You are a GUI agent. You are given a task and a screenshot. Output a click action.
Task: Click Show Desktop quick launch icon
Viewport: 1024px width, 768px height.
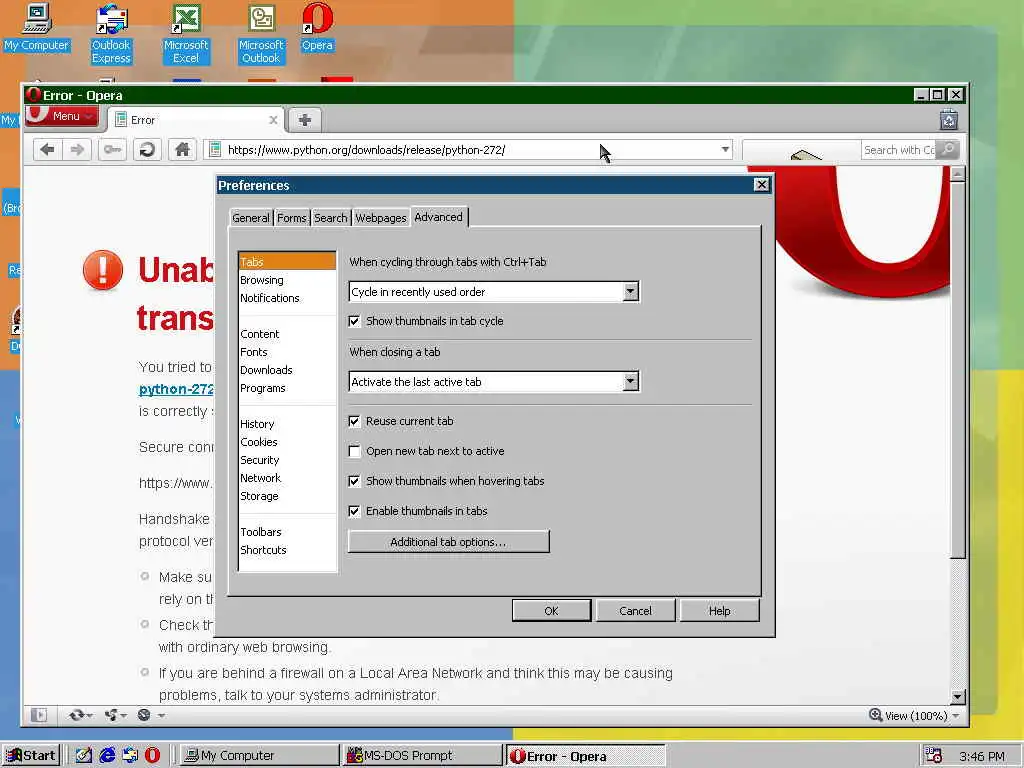point(84,756)
